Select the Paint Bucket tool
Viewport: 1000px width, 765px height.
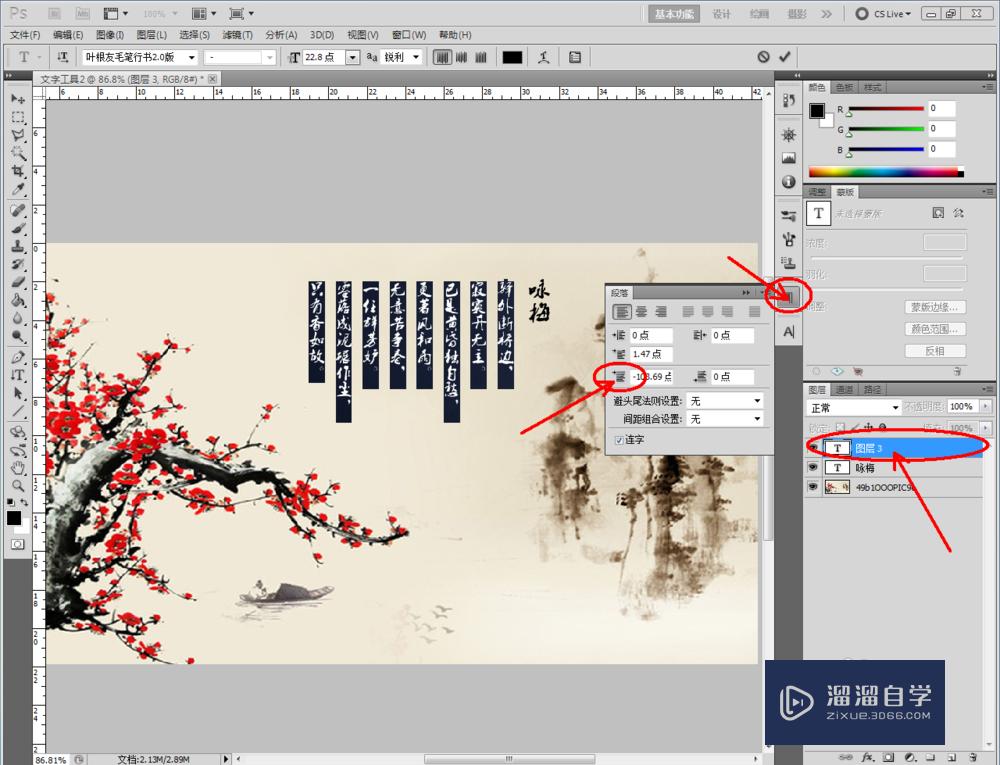tap(18, 300)
